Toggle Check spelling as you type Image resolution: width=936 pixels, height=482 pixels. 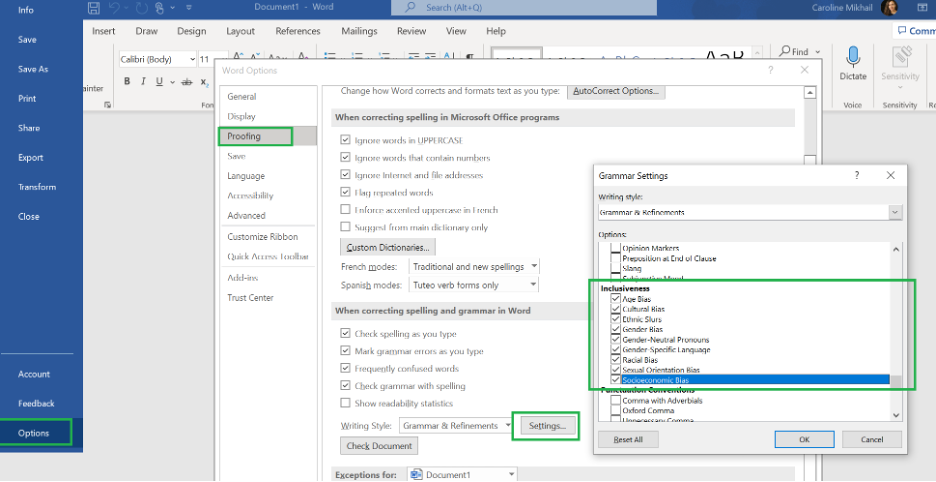(345, 333)
